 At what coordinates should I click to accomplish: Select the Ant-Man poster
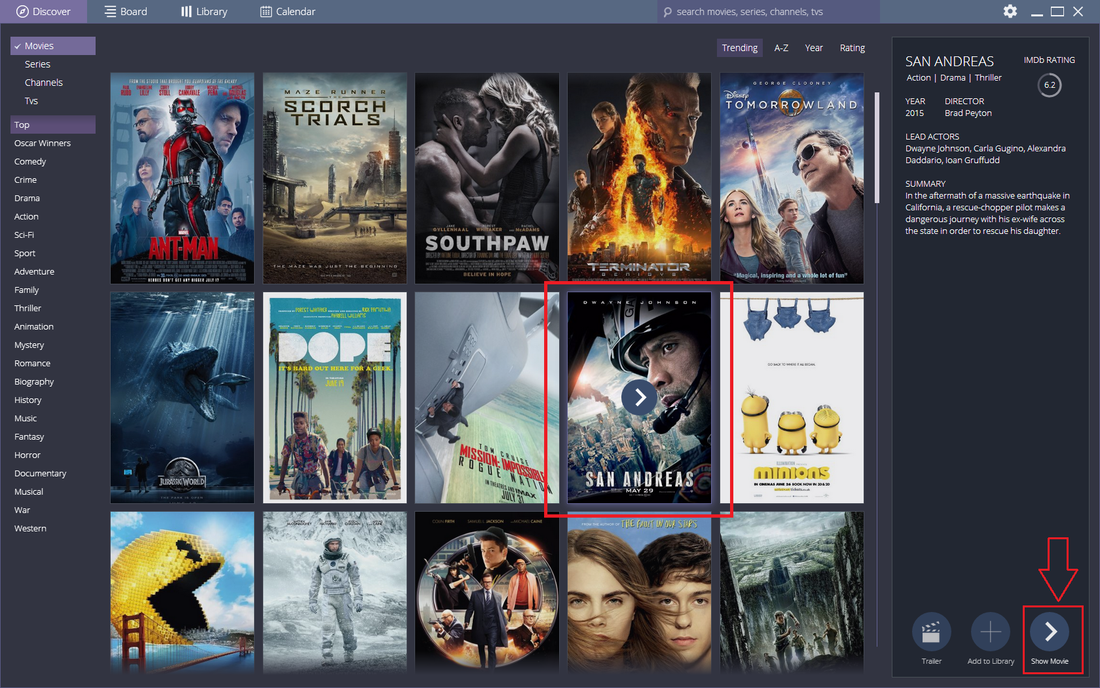pyautogui.click(x=182, y=178)
